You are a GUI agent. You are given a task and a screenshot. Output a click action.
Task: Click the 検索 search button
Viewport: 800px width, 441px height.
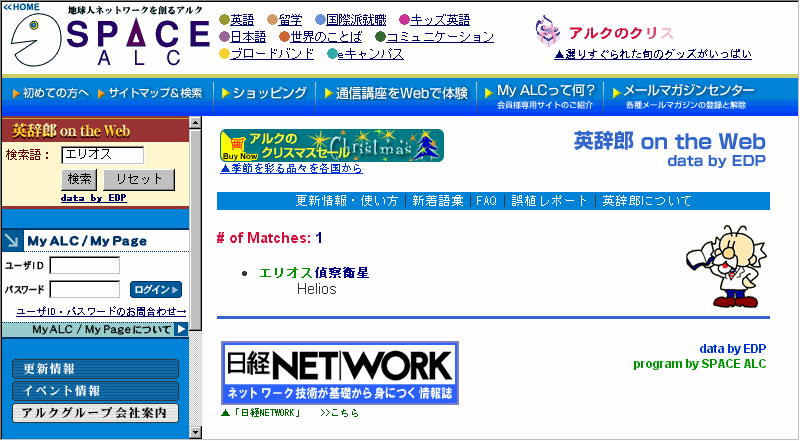click(x=80, y=179)
